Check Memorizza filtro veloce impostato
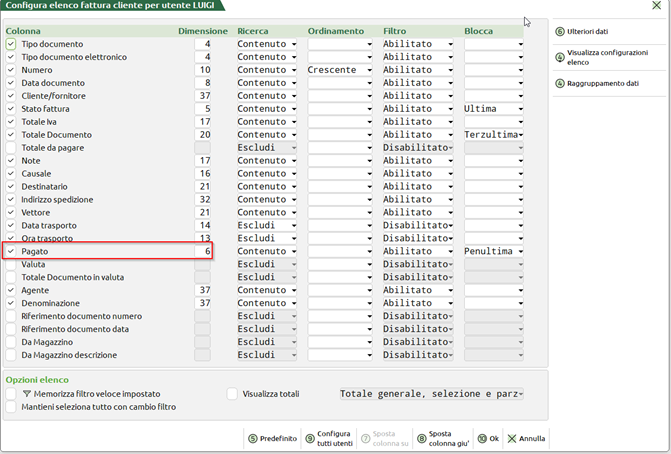Viewport: 671px width, 454px height. click(x=11, y=394)
